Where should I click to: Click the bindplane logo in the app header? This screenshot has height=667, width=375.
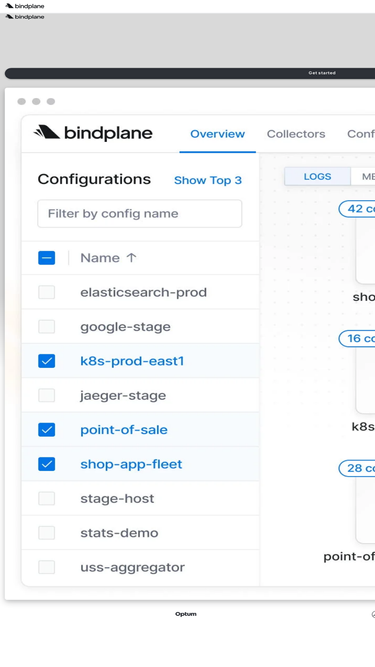pyautogui.click(x=93, y=133)
